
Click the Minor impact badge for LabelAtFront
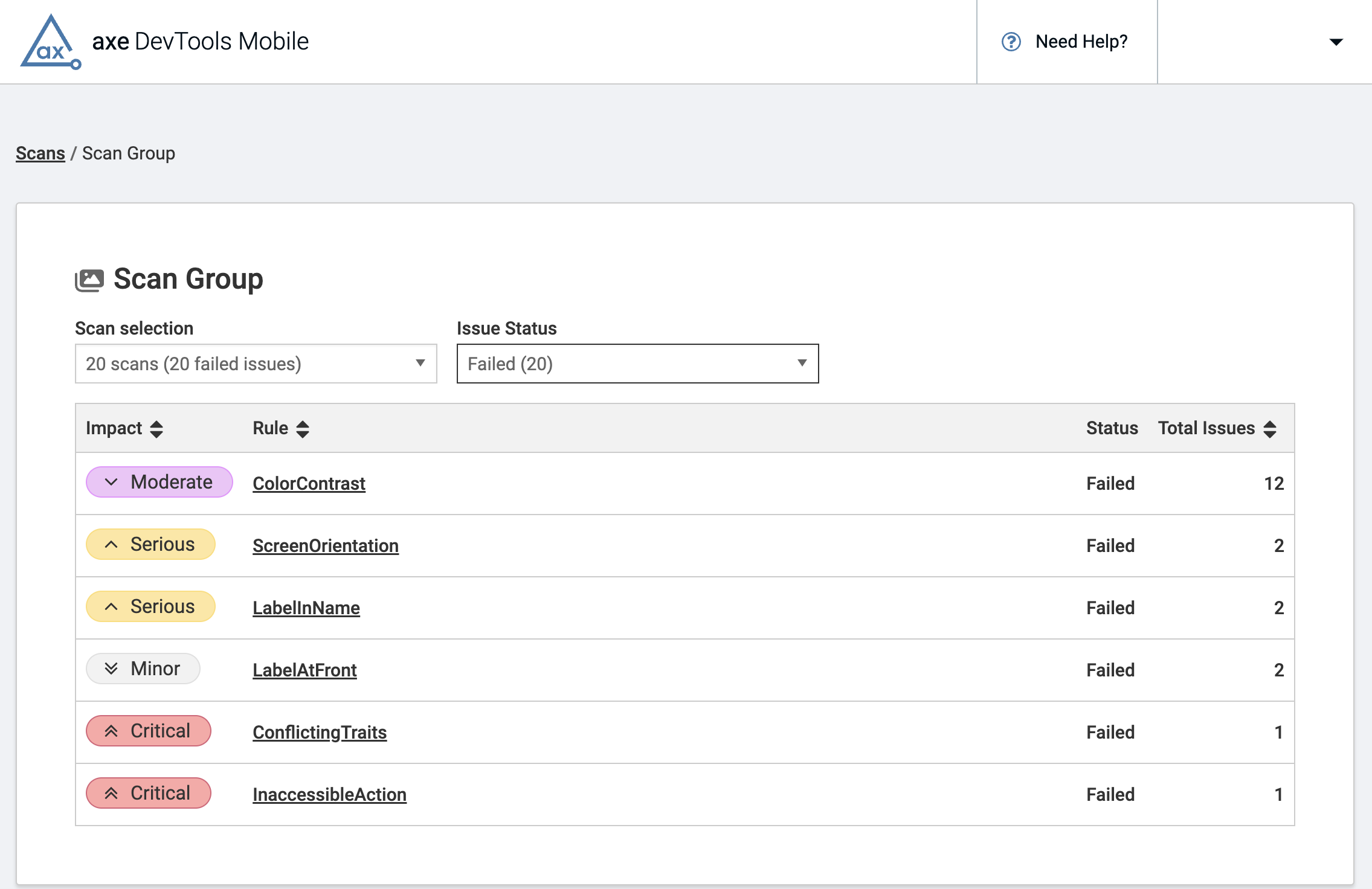click(143, 669)
